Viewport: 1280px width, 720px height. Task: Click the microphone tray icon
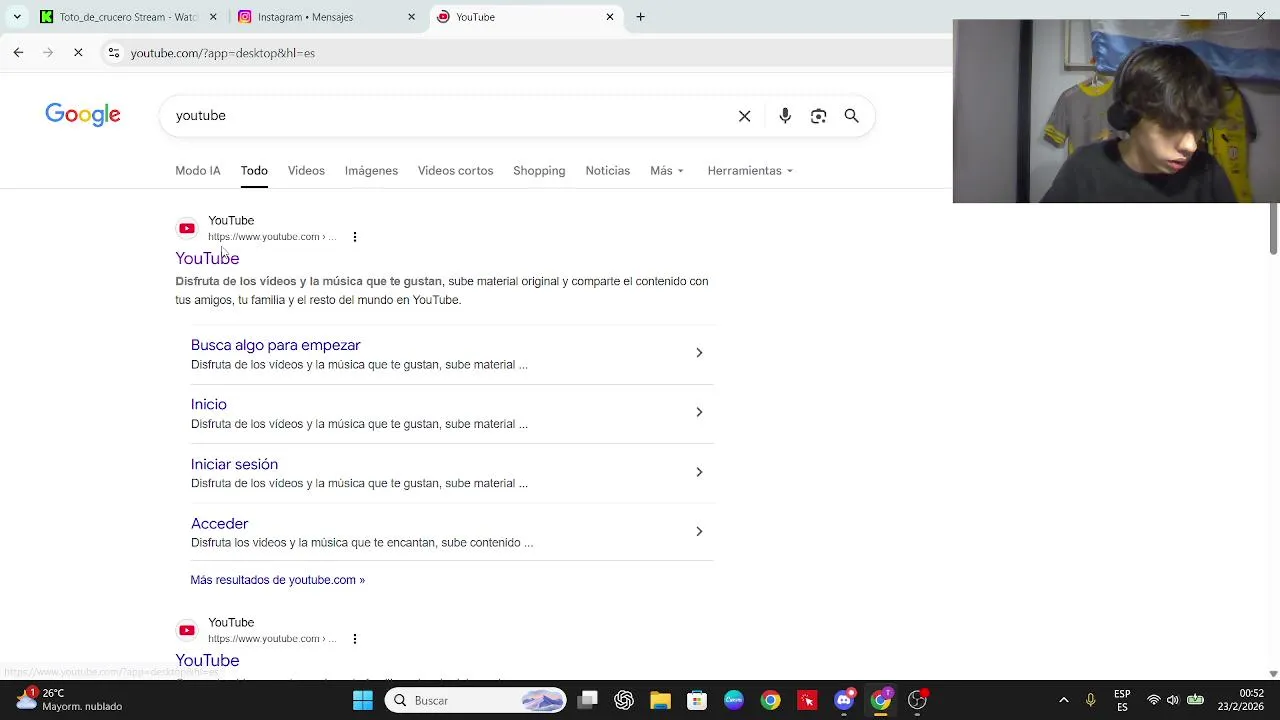tap(1091, 700)
